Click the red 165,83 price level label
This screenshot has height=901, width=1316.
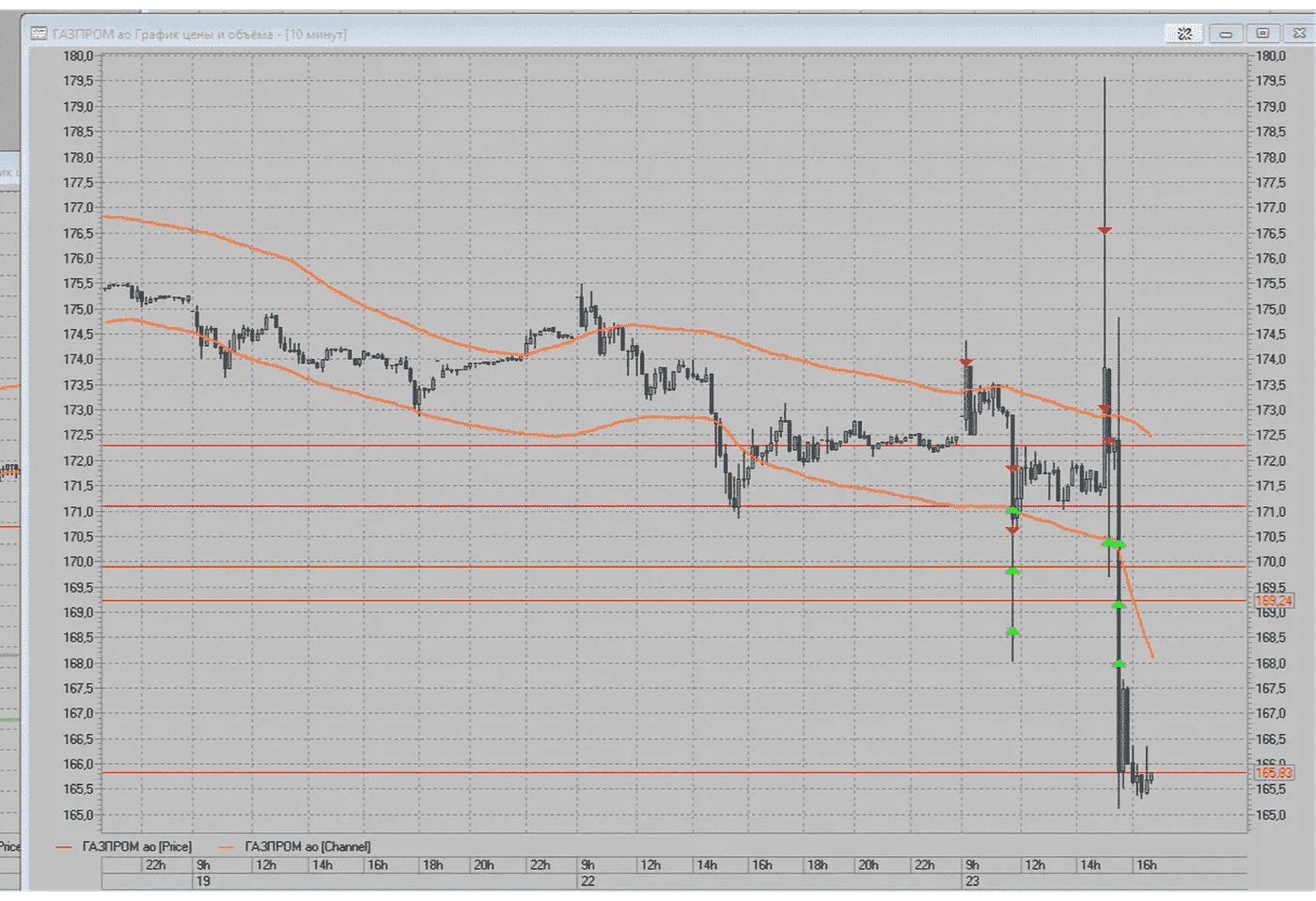[1274, 772]
